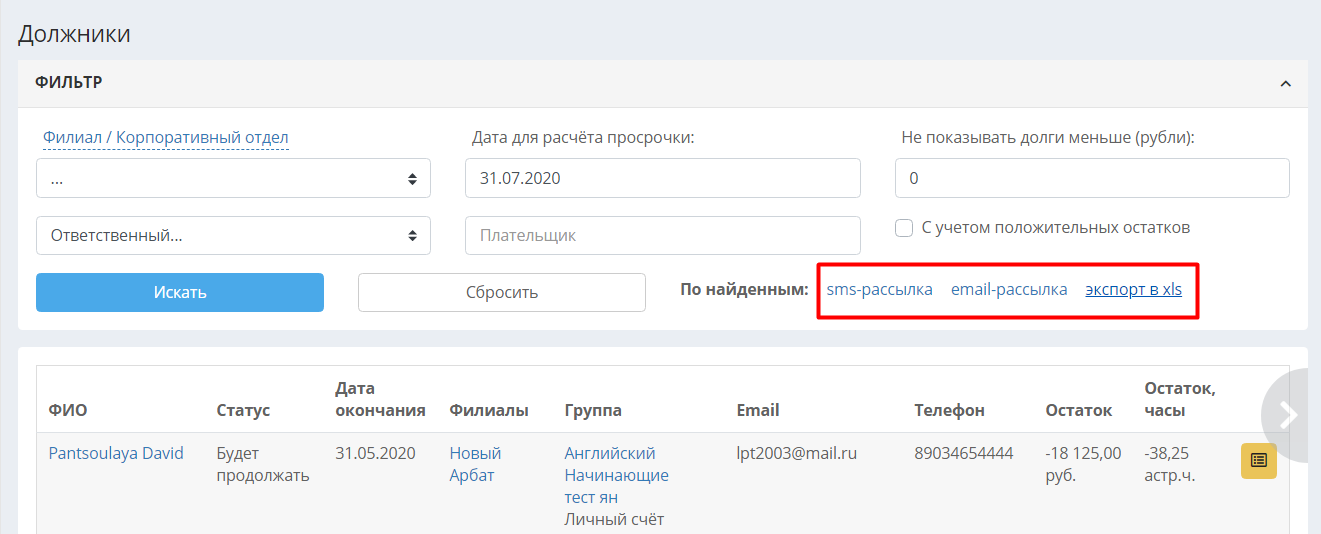The height and width of the screenshot is (534, 1321).
Task: Click the date cell 31.05.2020
Action: tap(375, 453)
